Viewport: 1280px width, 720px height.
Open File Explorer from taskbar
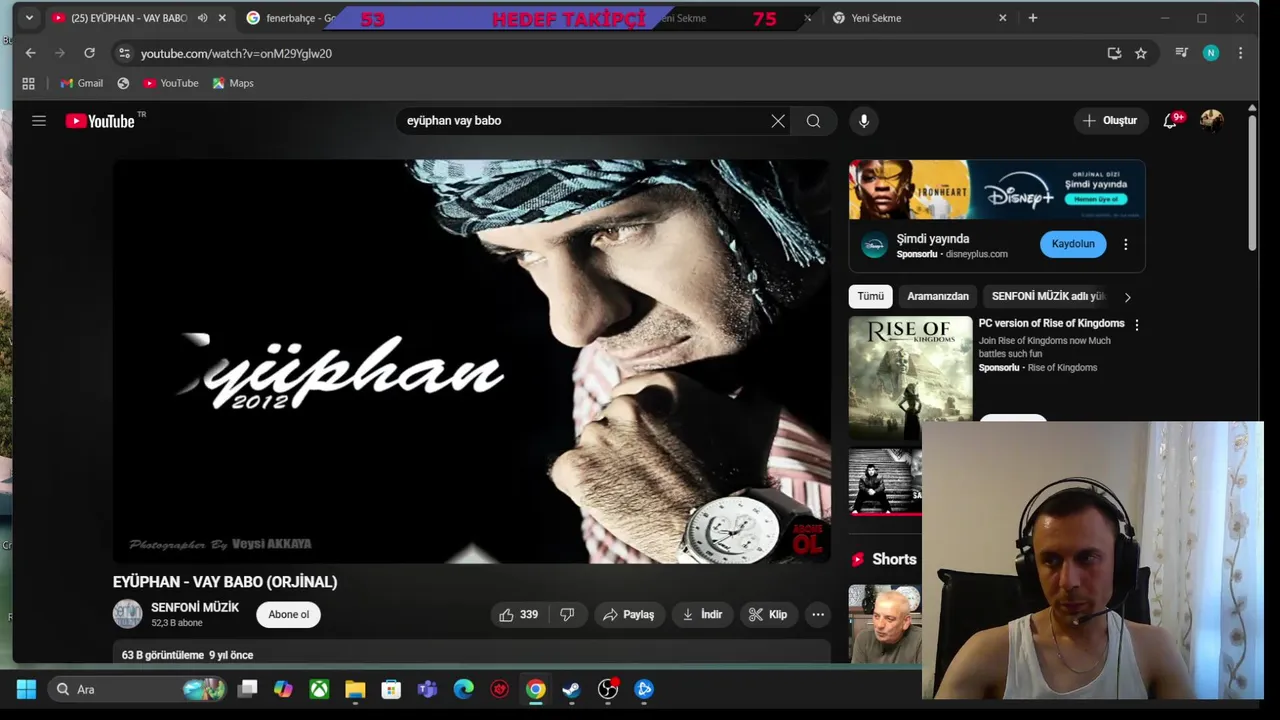click(355, 689)
